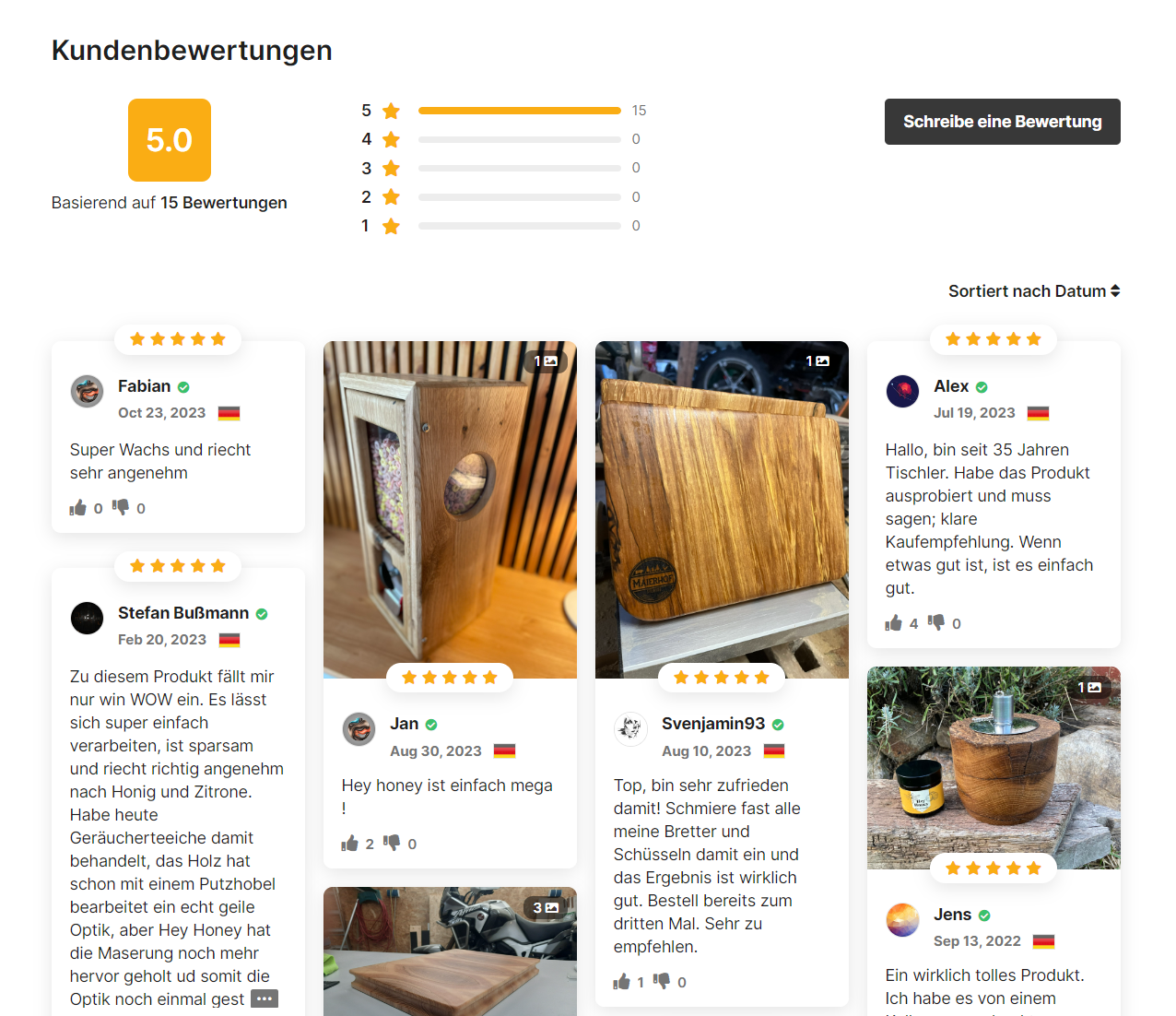Click Schreibe eine Bewertung button

1003,122
